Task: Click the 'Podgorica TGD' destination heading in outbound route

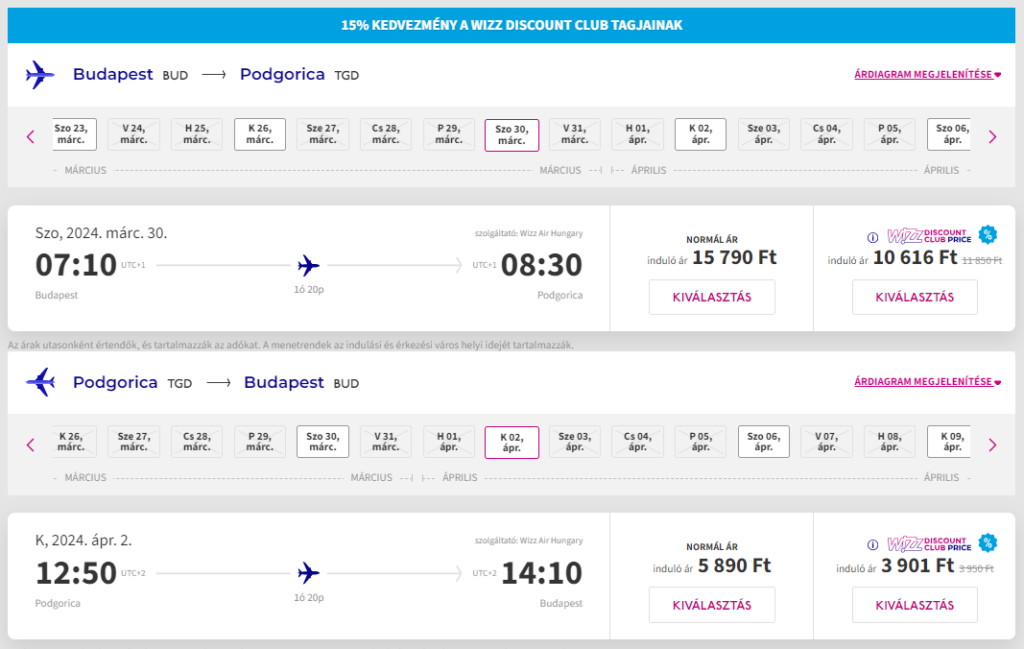Action: (x=299, y=74)
